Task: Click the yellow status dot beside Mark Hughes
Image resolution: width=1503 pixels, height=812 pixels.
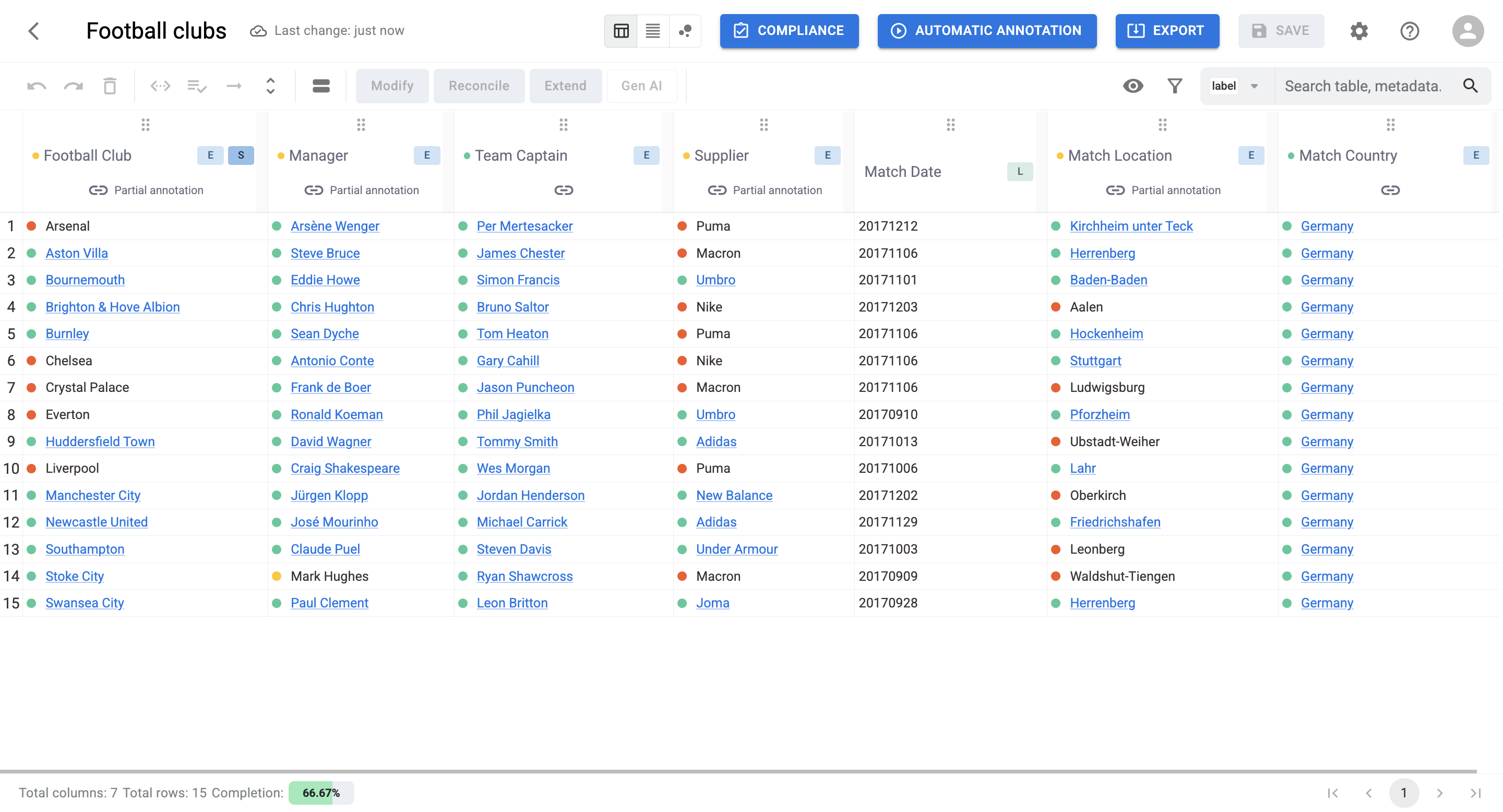Action: click(x=277, y=576)
